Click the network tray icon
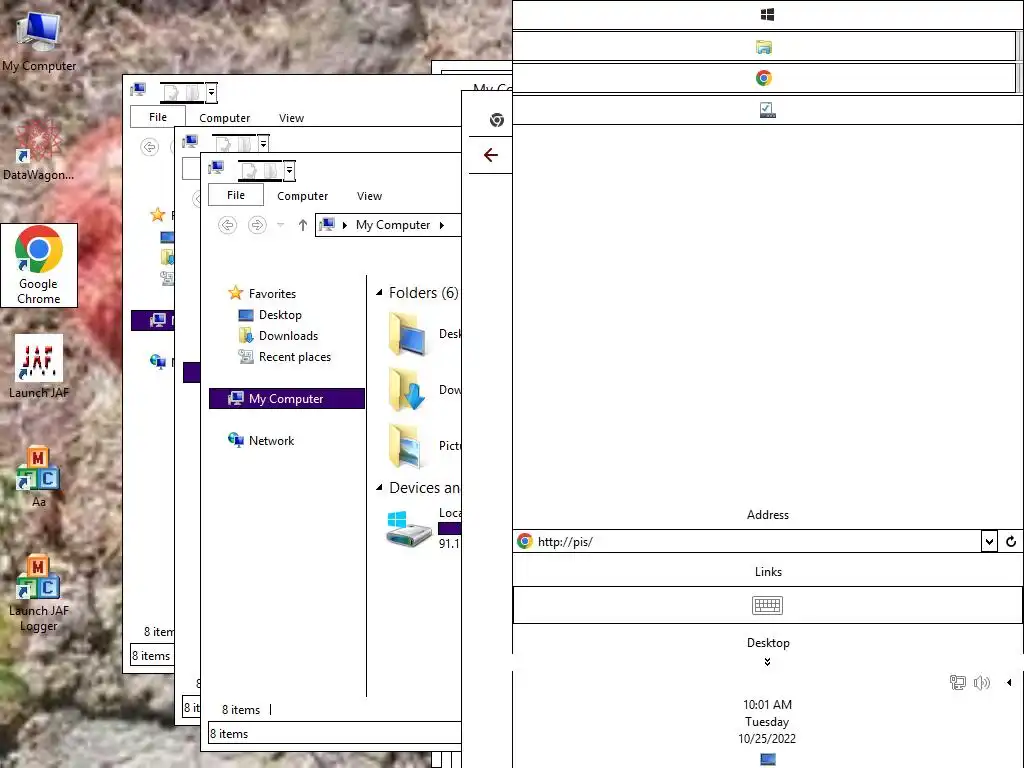The image size is (1024, 768). click(957, 682)
